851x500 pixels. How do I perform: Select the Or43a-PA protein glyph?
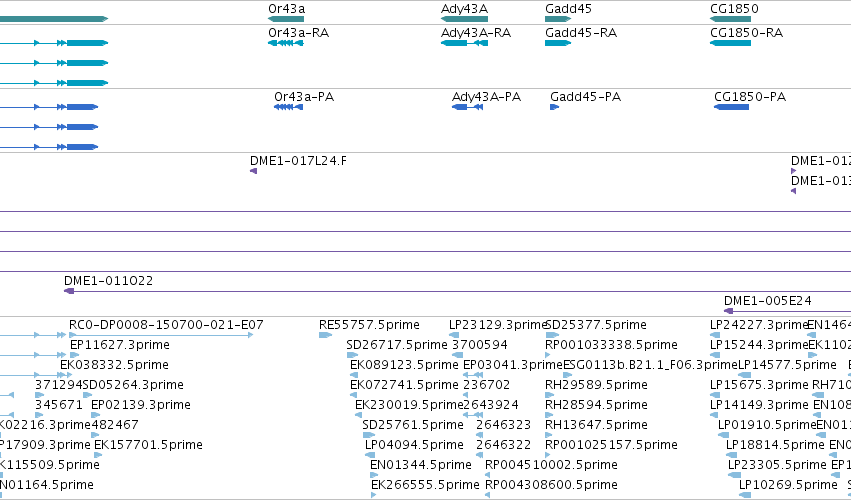coord(289,107)
